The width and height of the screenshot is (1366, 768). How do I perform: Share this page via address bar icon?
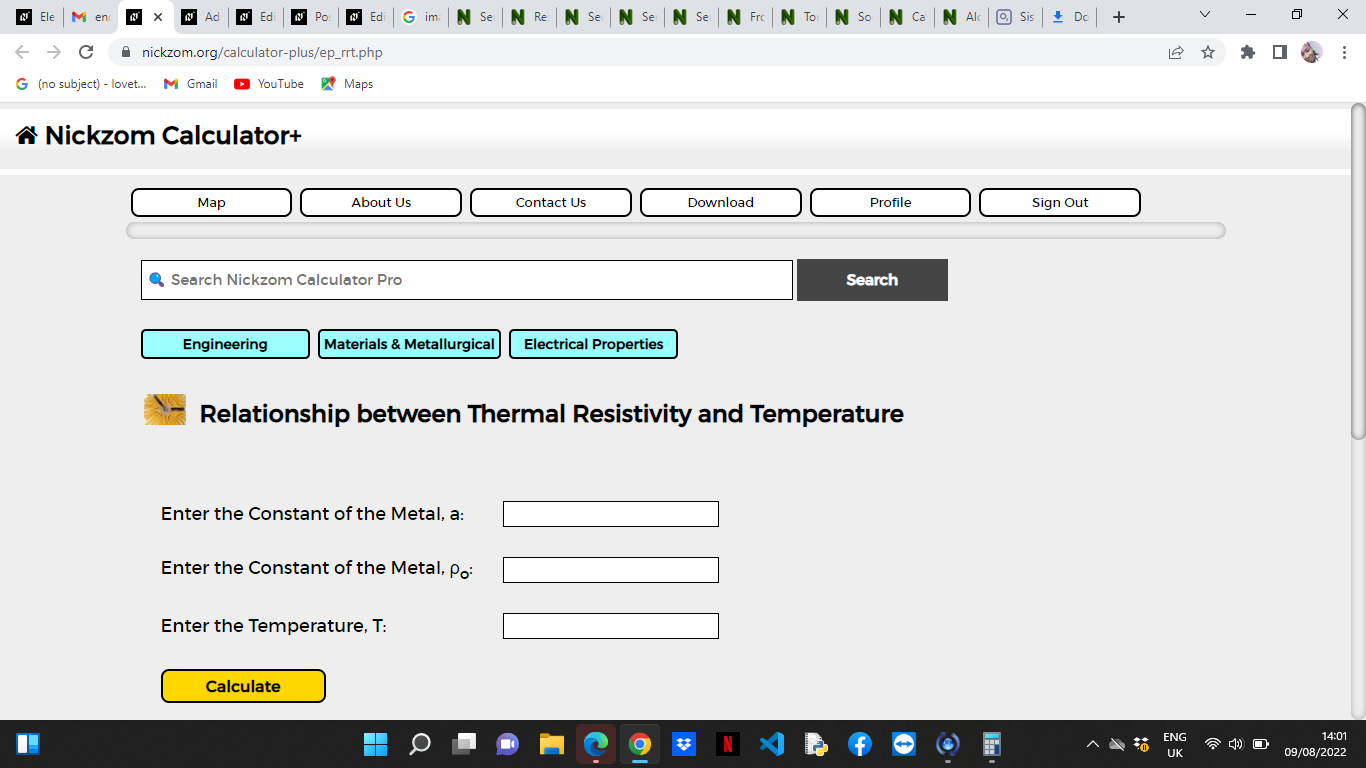(1176, 52)
